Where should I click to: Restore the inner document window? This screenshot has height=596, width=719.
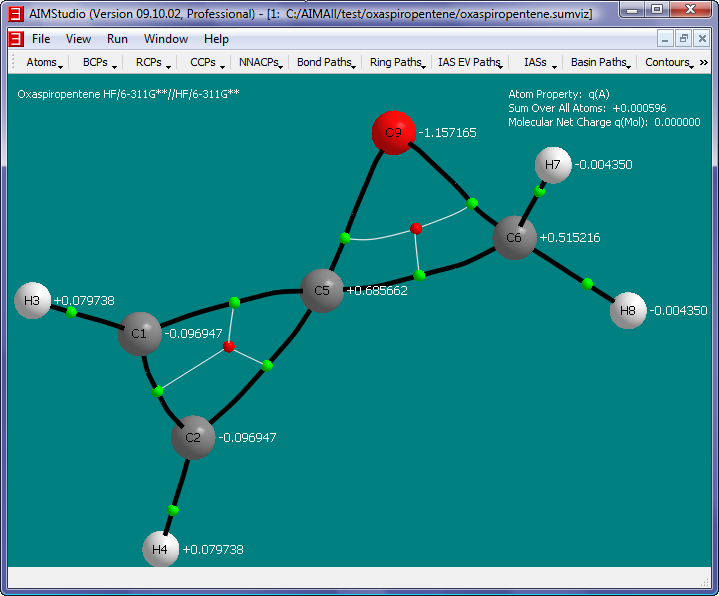[x=684, y=38]
